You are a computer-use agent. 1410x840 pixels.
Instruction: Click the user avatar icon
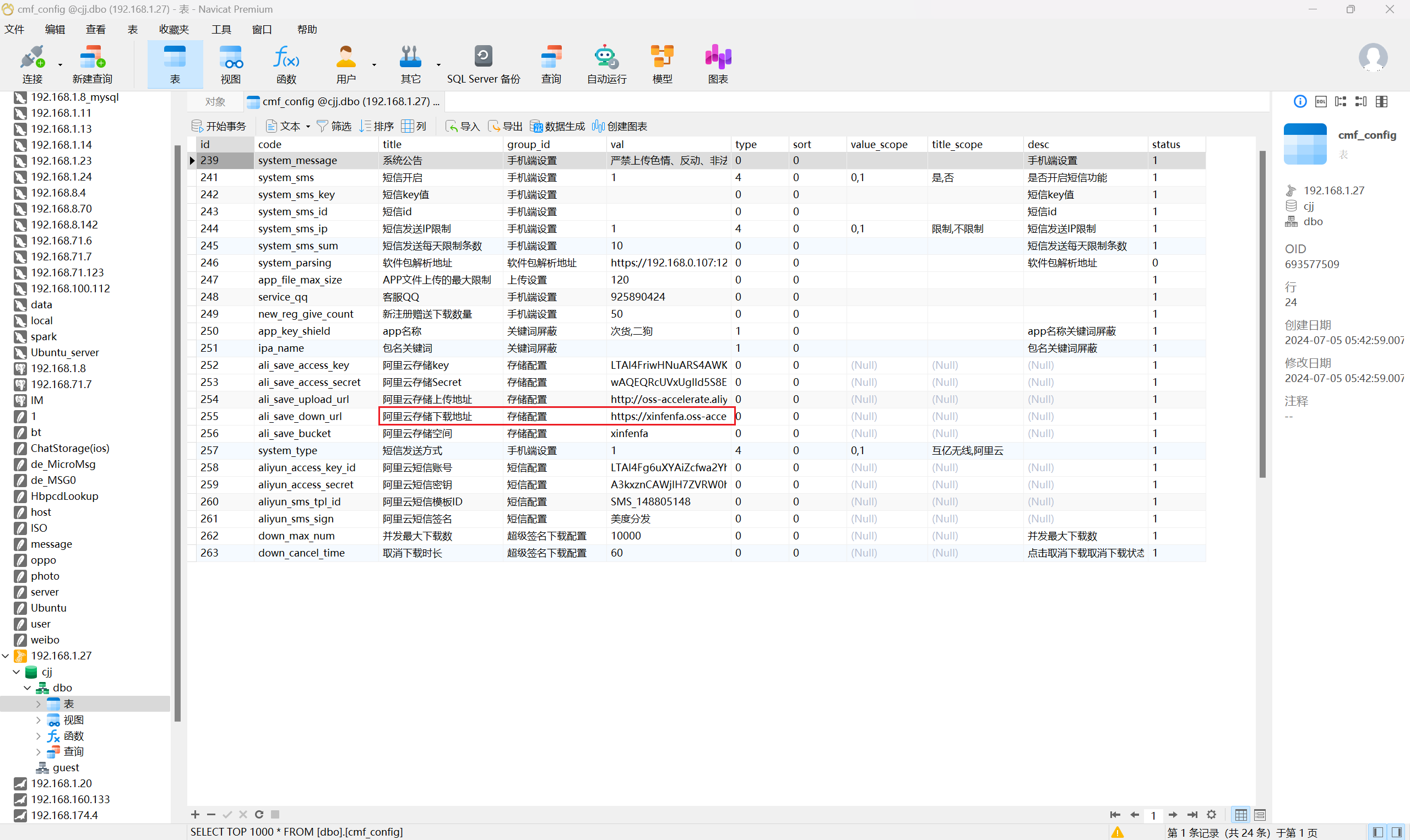point(1373,58)
